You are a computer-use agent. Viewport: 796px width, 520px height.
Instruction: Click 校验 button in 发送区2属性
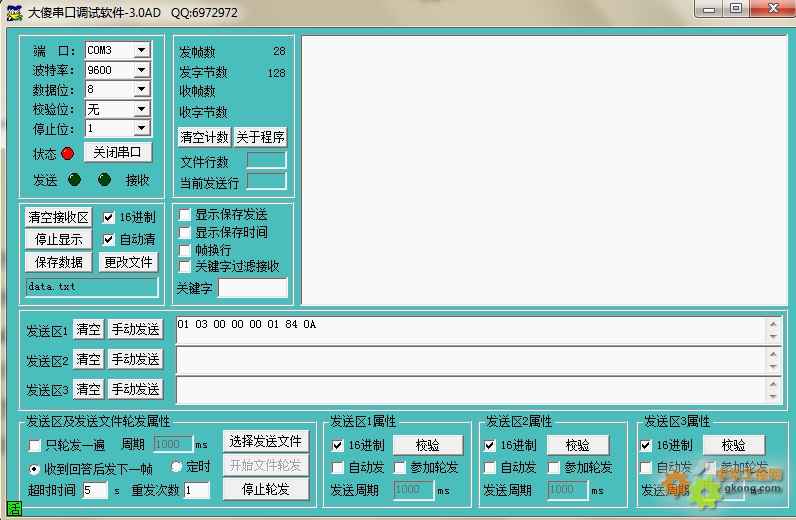pyautogui.click(x=578, y=445)
